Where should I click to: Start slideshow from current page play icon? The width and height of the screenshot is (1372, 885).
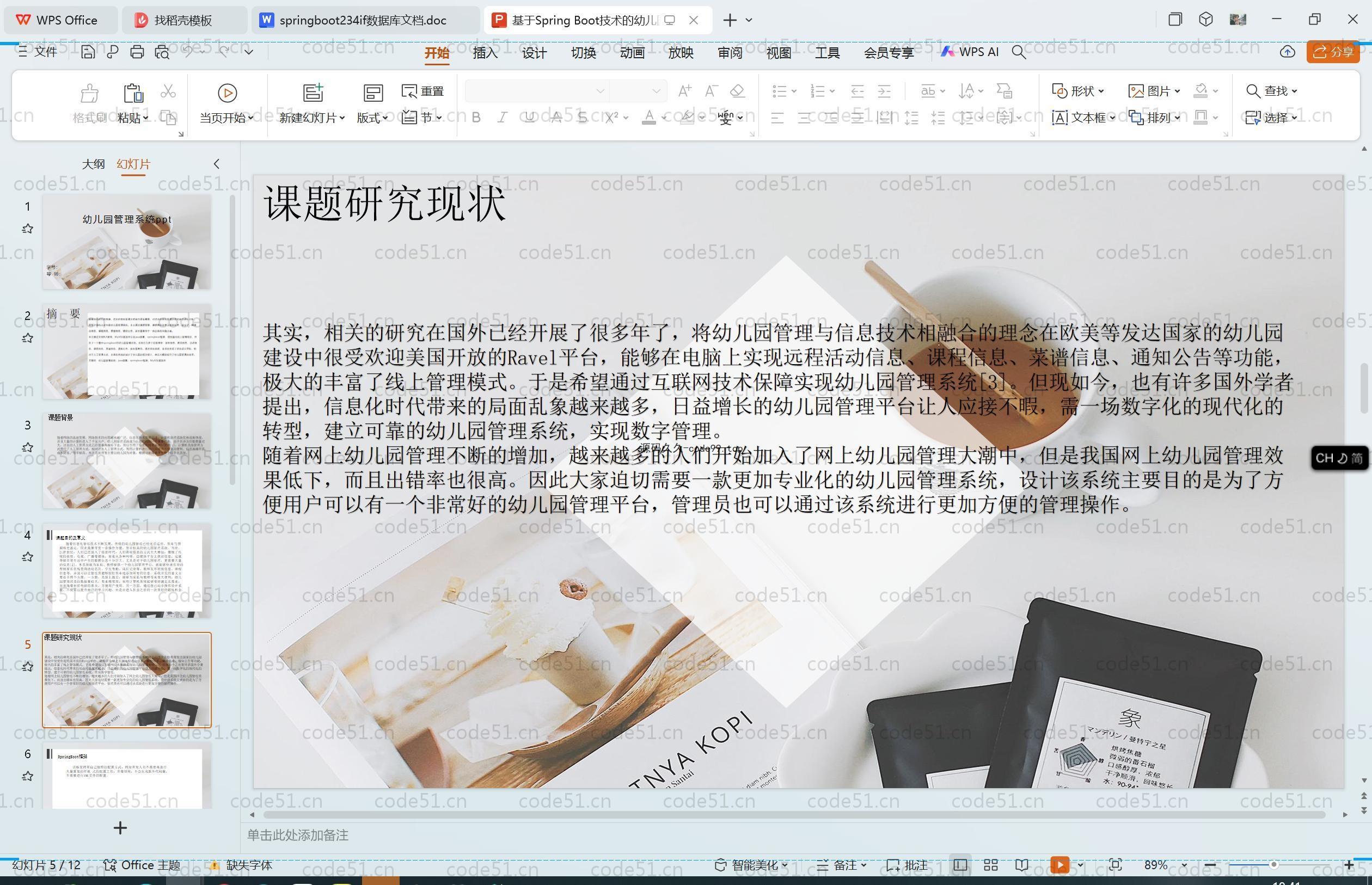tap(227, 93)
